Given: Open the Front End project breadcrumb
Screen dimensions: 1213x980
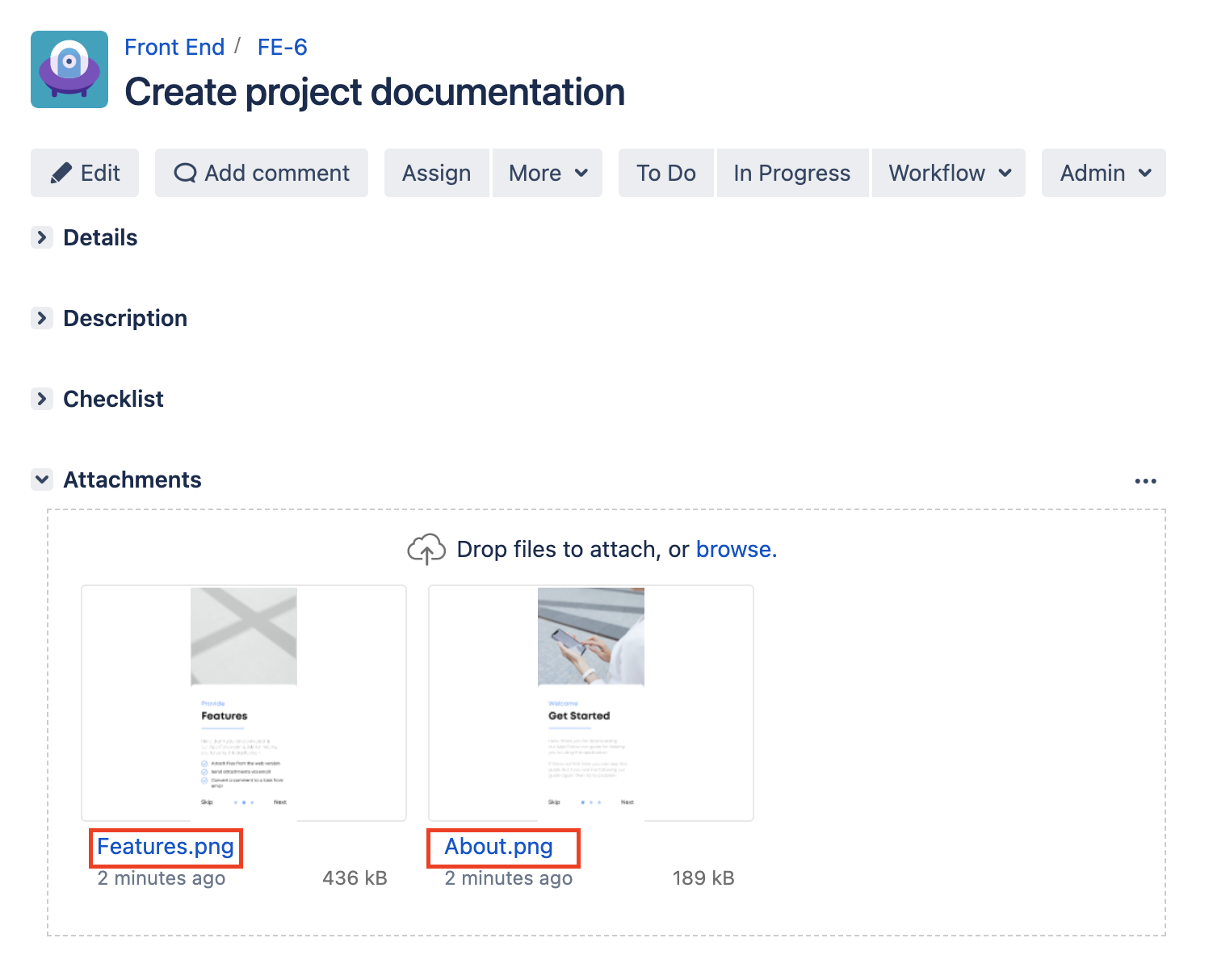Looking at the screenshot, I should 174,48.
